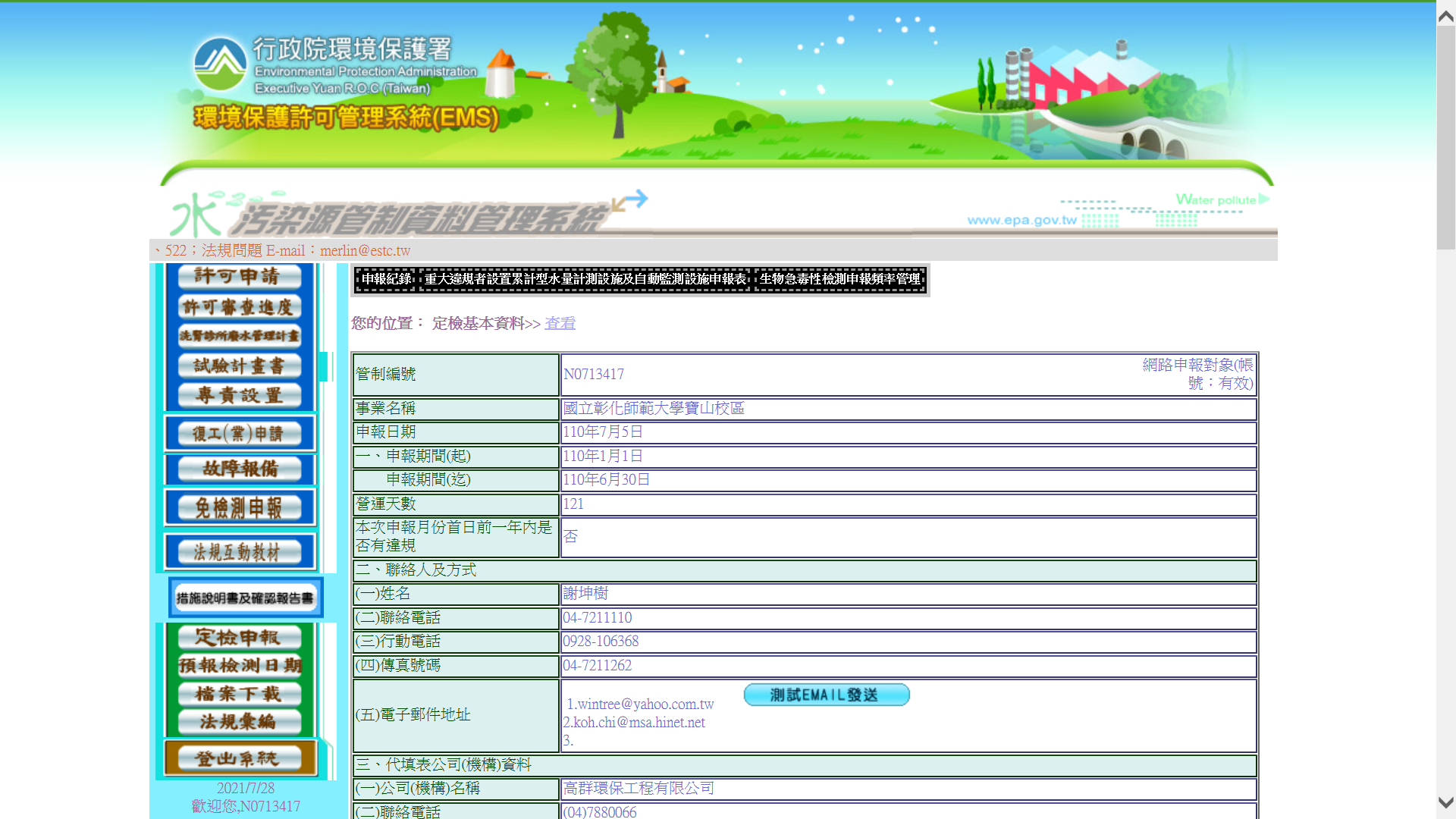The height and width of the screenshot is (819, 1456).
Task: Open 法規彙編 sidebar button
Action: [x=240, y=722]
